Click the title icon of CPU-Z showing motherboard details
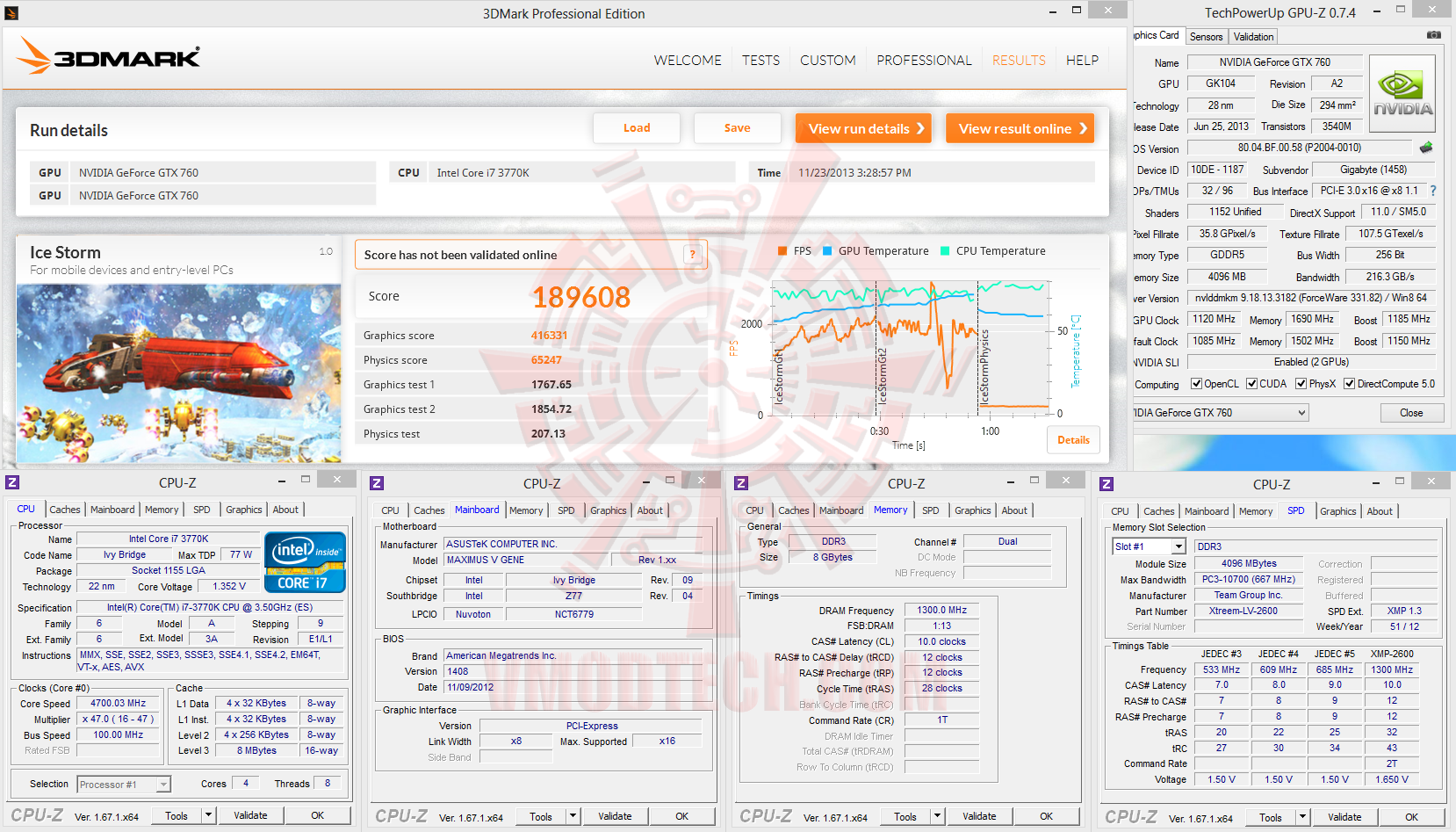Screen dimensions: 1456x832 click(x=377, y=483)
